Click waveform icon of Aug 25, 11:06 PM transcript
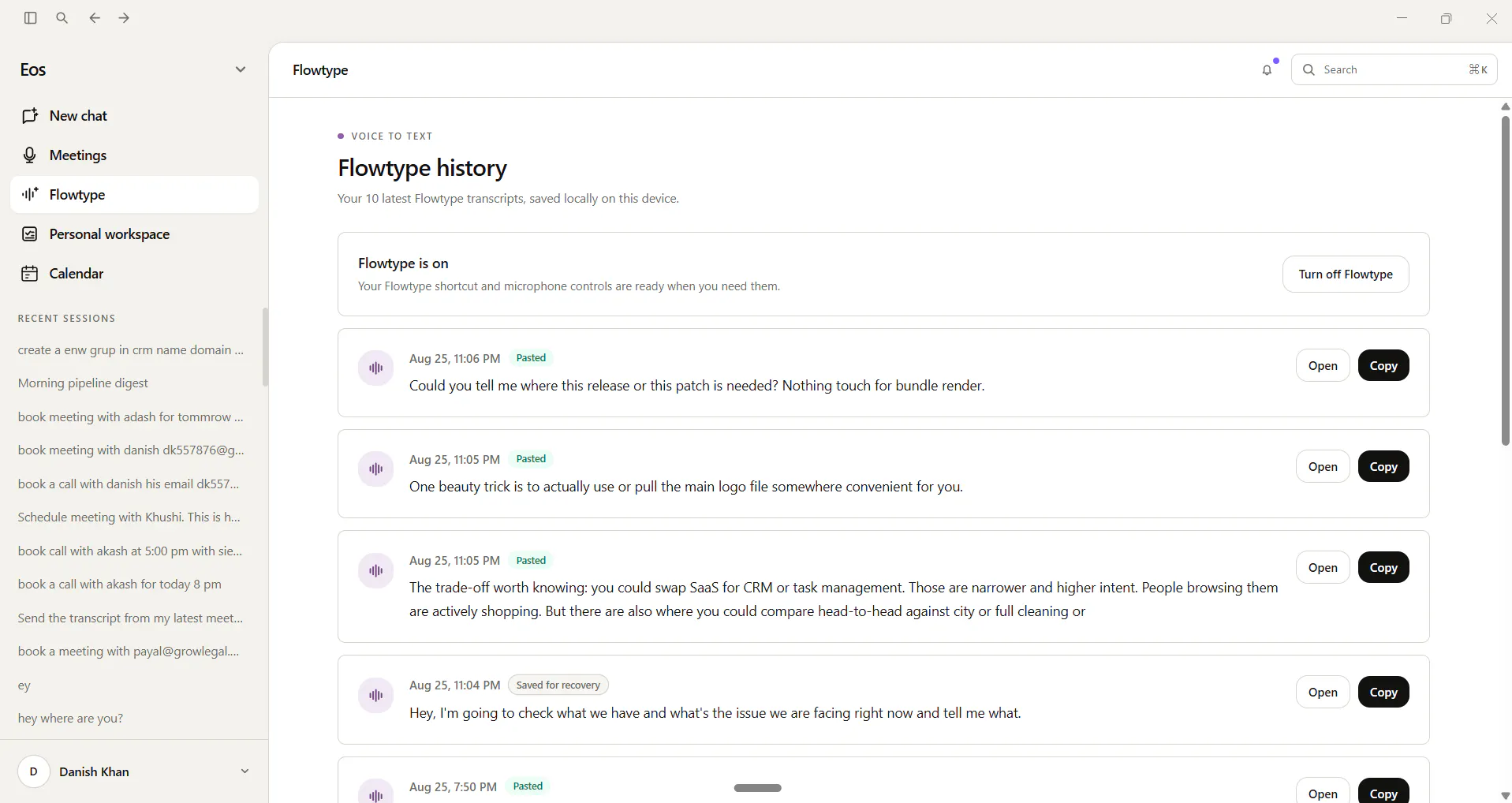Screen dimensions: 1512x803 (x=376, y=368)
